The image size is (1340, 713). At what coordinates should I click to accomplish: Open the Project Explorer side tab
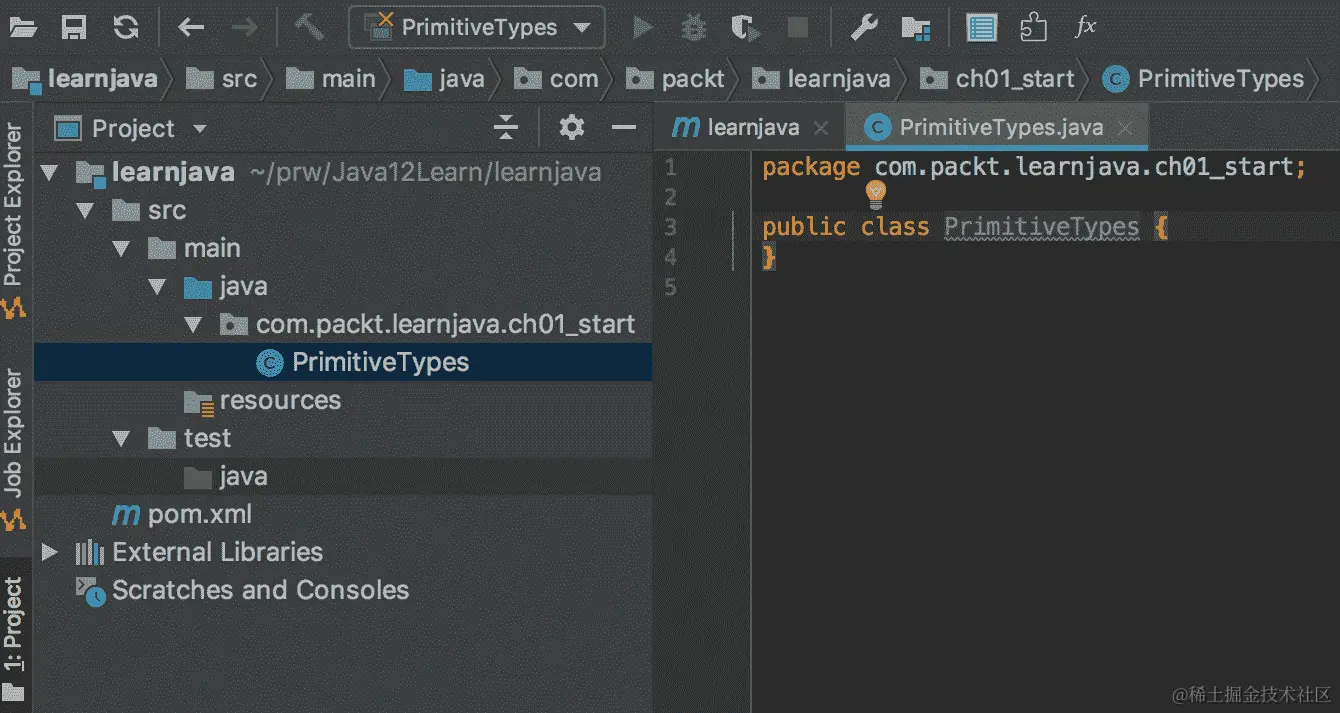pos(14,219)
